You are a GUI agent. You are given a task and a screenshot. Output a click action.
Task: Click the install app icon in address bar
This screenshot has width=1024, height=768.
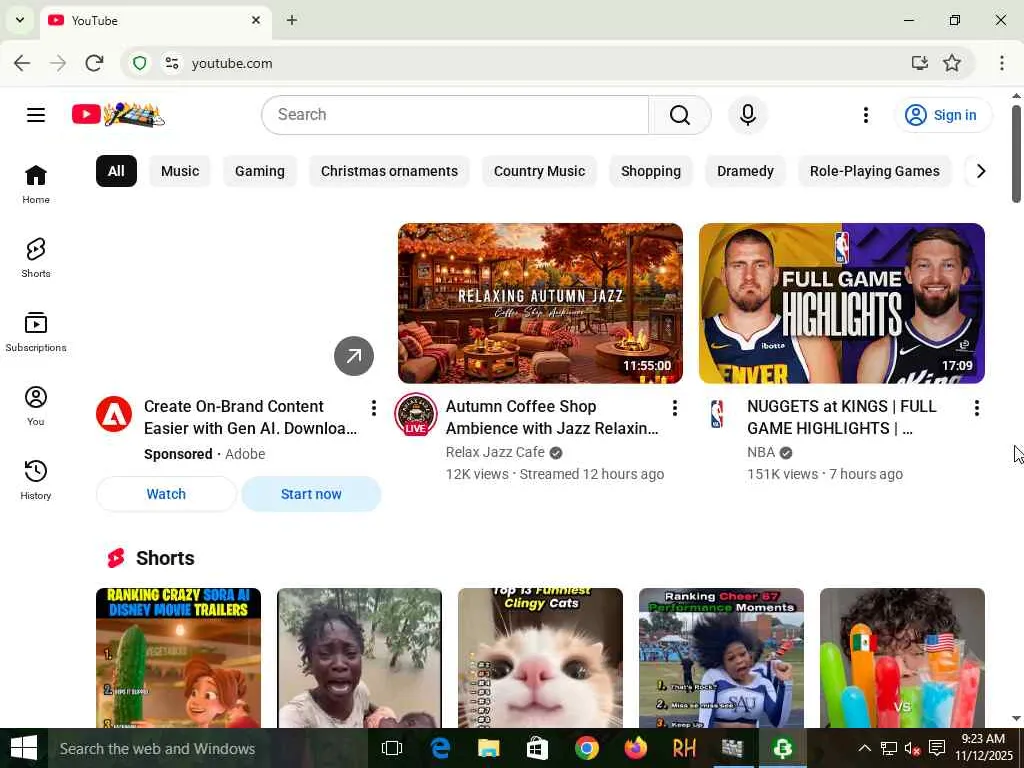(x=920, y=63)
